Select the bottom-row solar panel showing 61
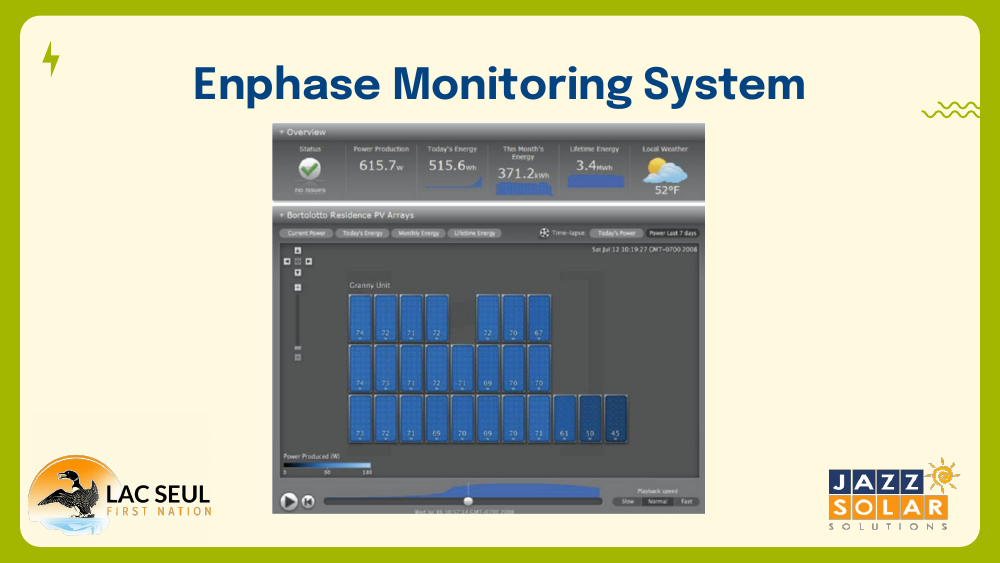The height and width of the screenshot is (563, 1000). pyautogui.click(x=564, y=419)
